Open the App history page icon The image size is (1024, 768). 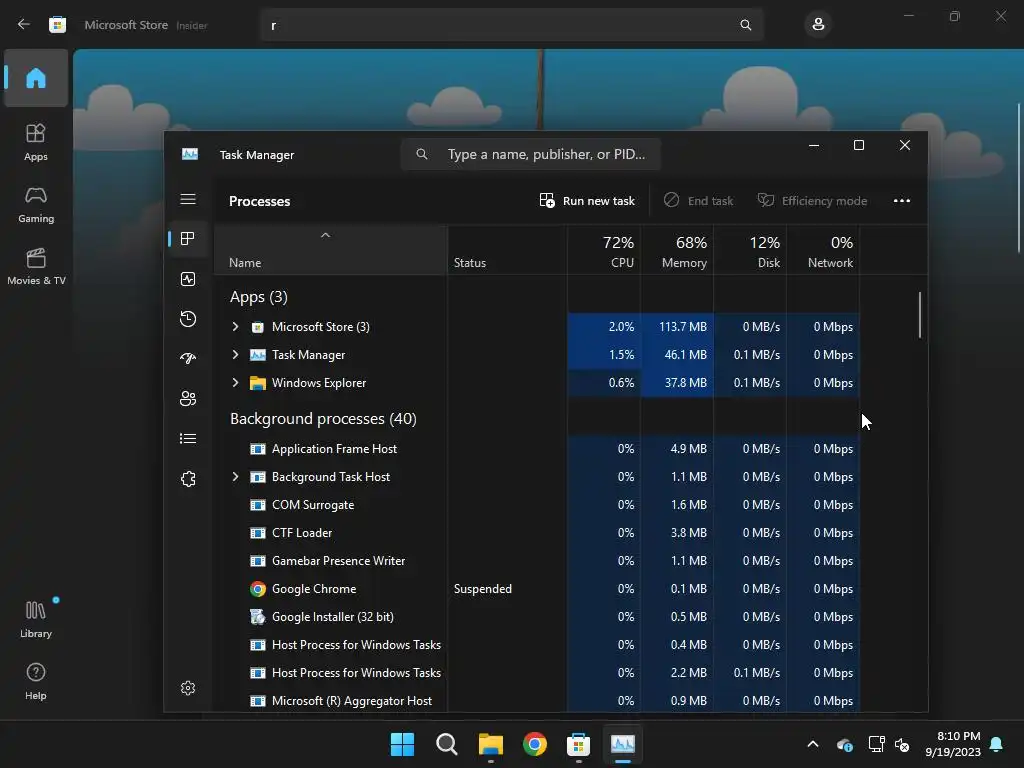click(x=187, y=319)
